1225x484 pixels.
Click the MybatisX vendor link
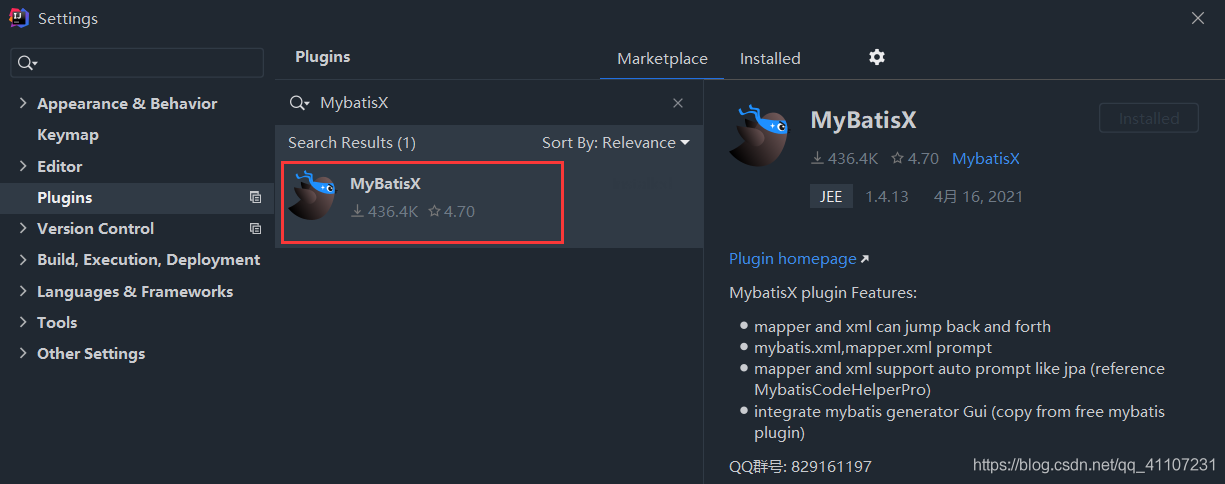pos(986,159)
